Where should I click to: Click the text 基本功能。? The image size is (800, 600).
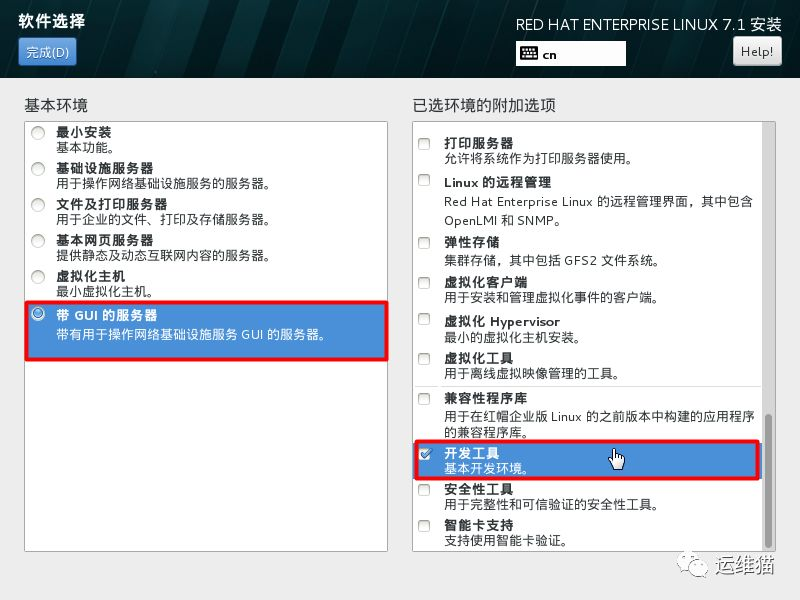point(85,148)
